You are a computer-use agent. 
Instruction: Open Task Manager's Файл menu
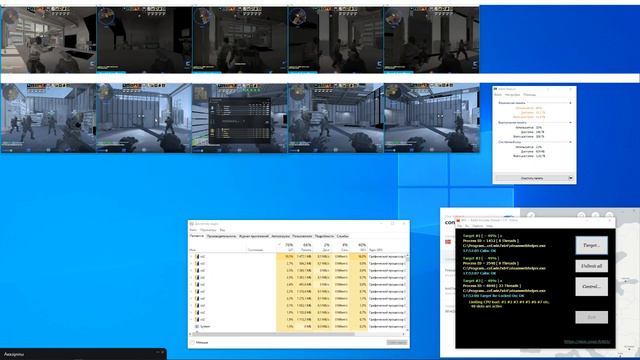click(193, 230)
